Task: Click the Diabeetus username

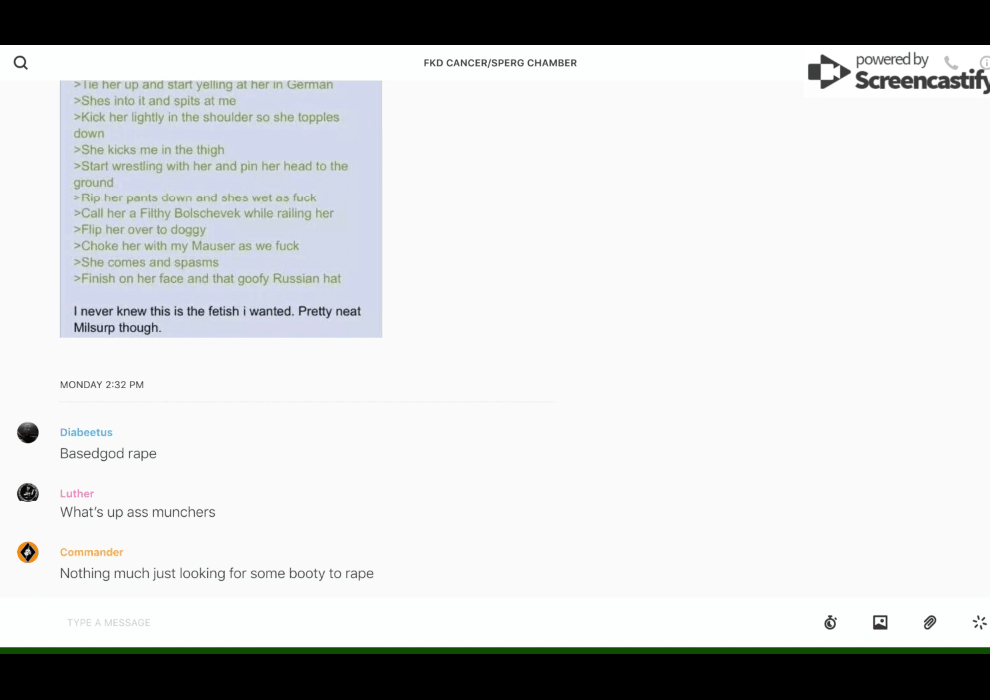Action: (x=86, y=432)
